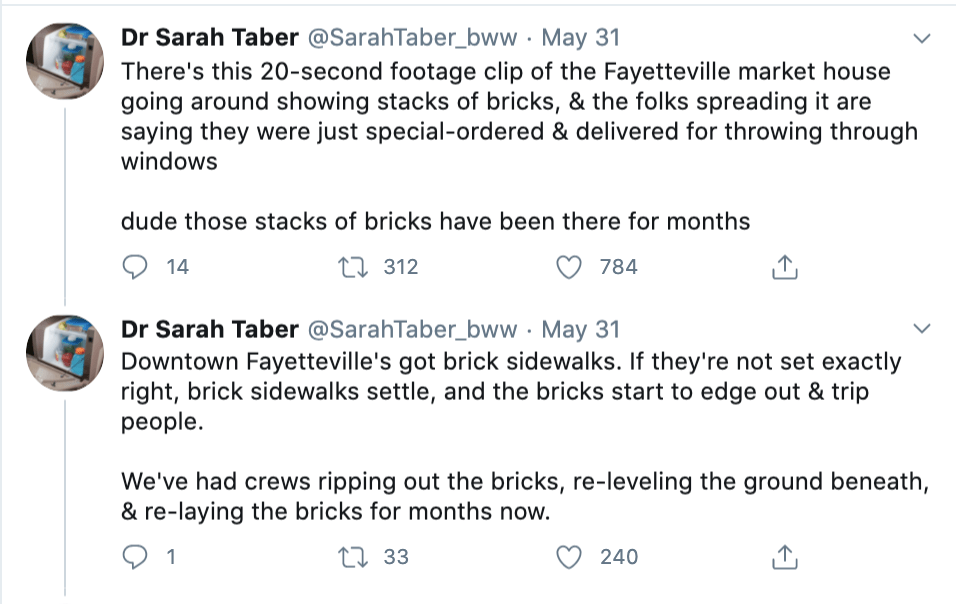956x604 pixels.
Task: Click Dr Sarah Taber's name on second tweet
Action: (209, 329)
